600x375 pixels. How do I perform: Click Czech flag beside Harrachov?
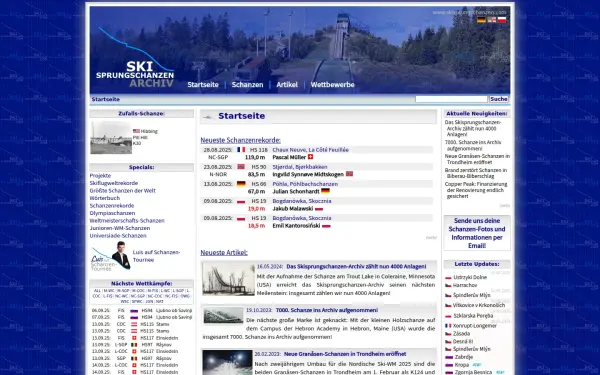448,285
